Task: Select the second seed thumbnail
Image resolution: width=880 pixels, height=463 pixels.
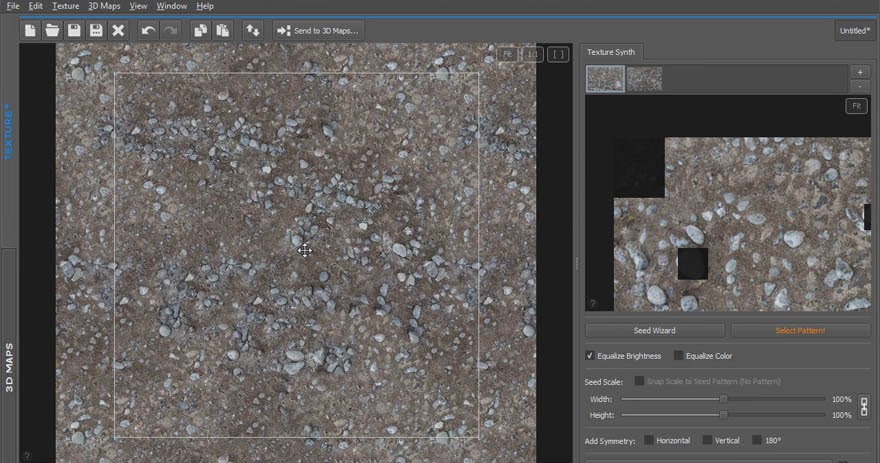Action: [x=644, y=79]
